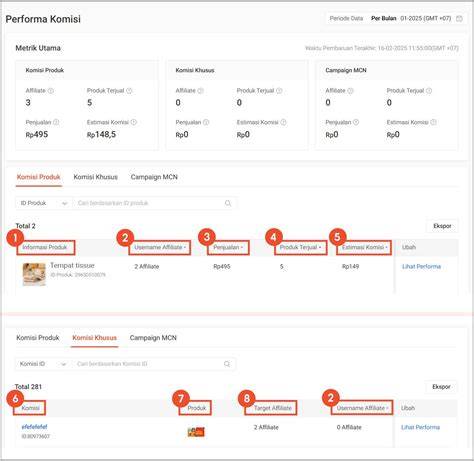Image resolution: width=474 pixels, height=461 pixels.
Task: Click search icon in Komisi ID search field
Action: (x=227, y=364)
